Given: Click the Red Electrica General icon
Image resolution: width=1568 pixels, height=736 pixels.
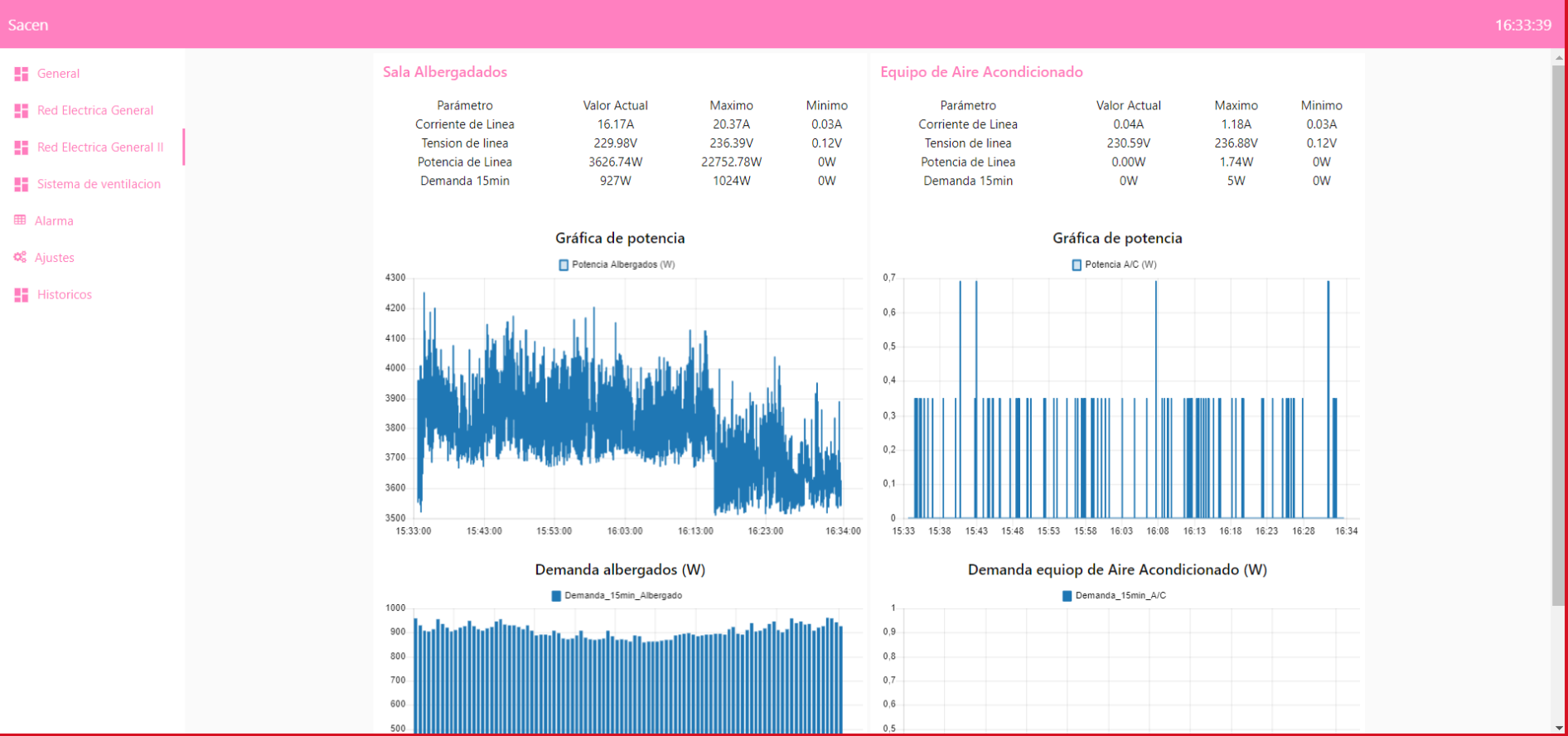Looking at the screenshot, I should pos(22,110).
